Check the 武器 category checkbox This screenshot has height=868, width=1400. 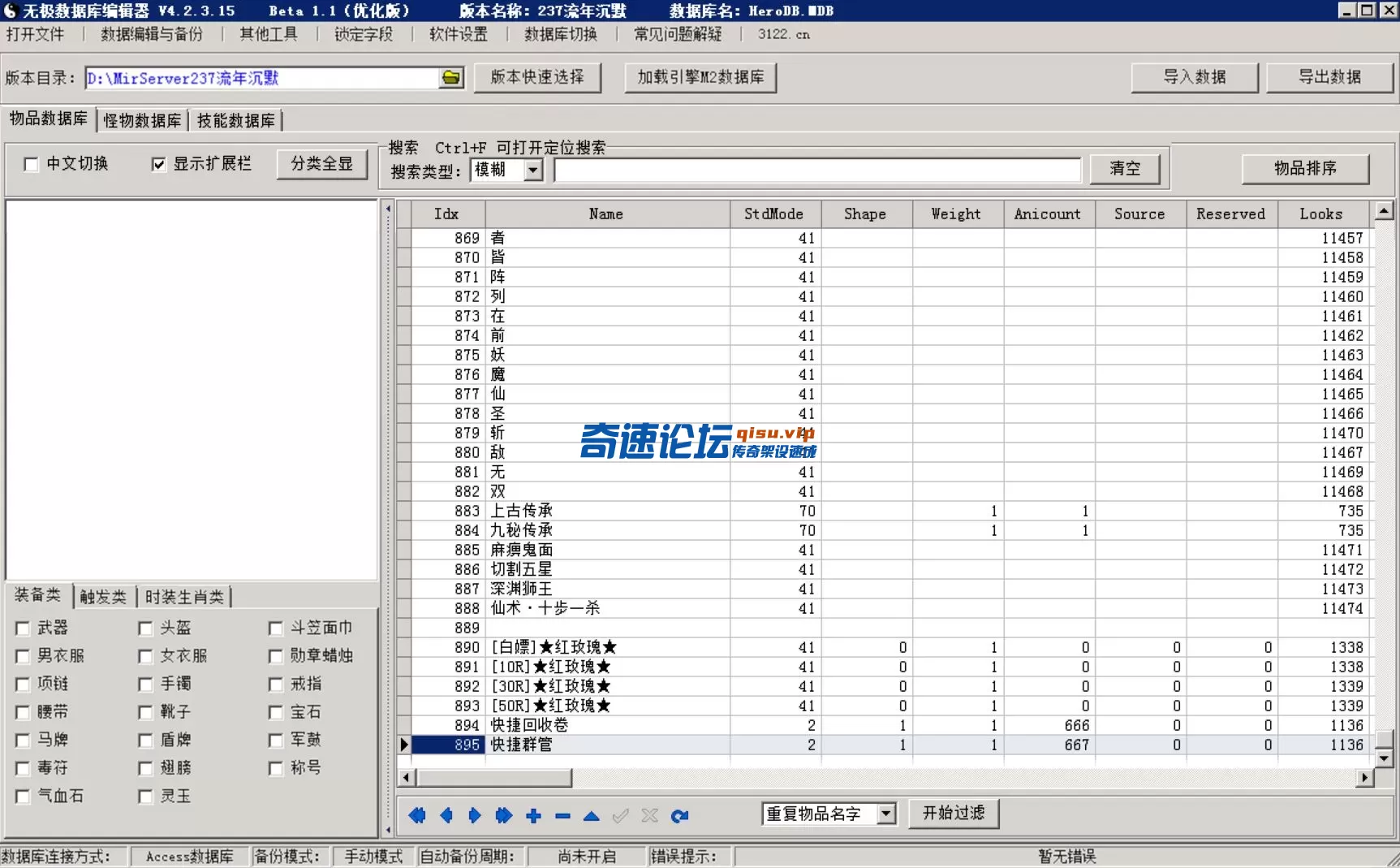pyautogui.click(x=23, y=628)
